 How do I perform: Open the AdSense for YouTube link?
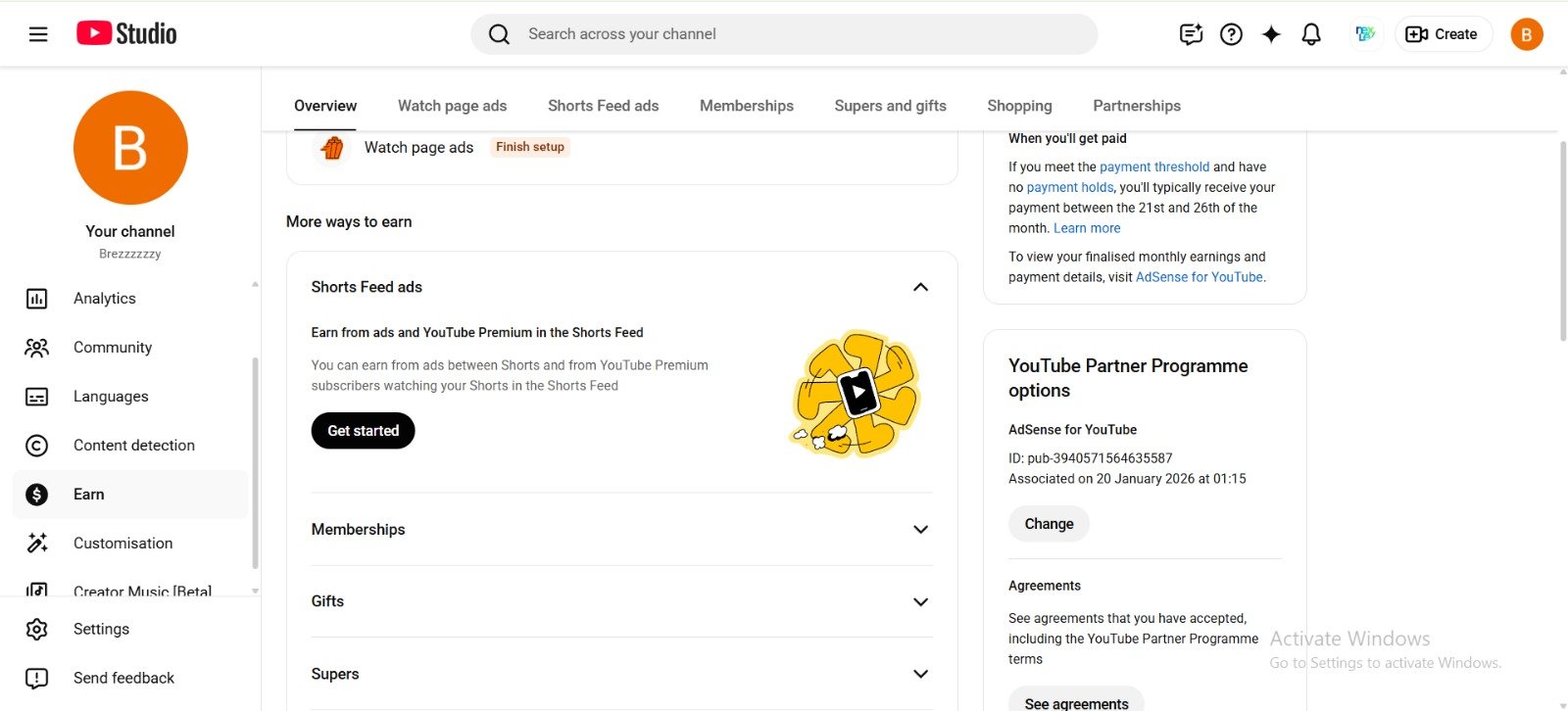point(1199,277)
